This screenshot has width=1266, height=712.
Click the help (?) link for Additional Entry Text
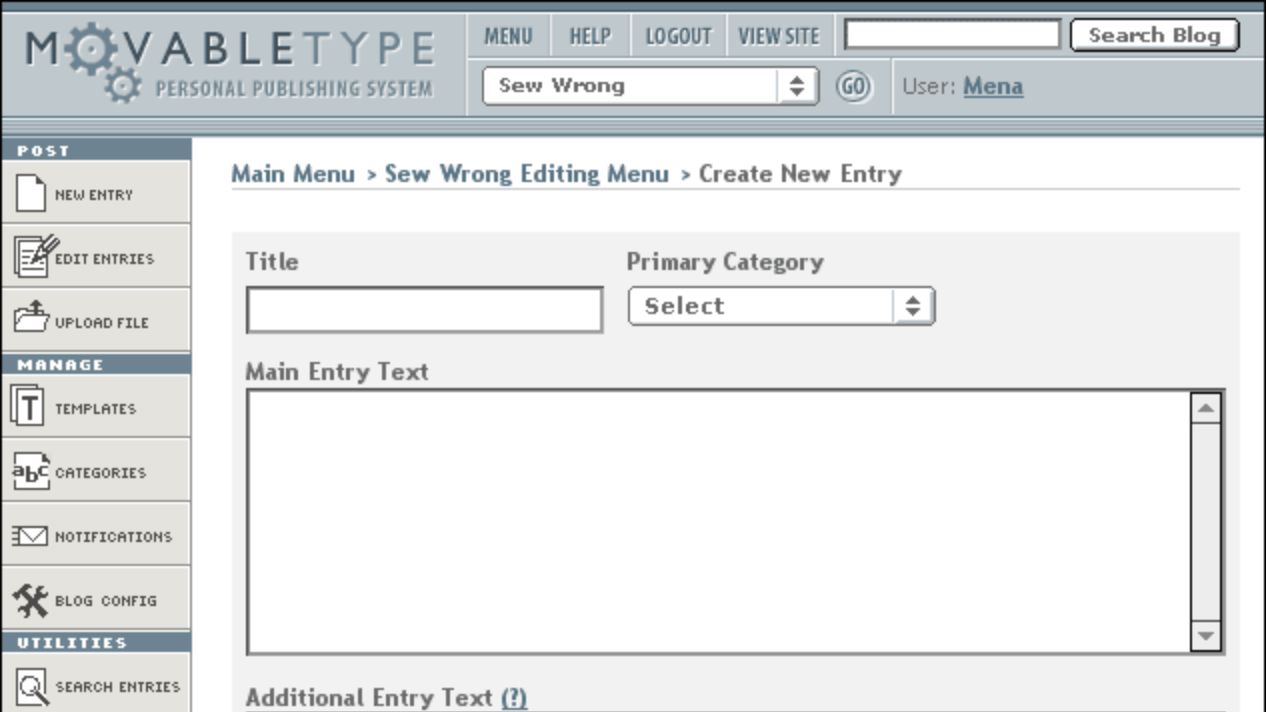[x=514, y=697]
